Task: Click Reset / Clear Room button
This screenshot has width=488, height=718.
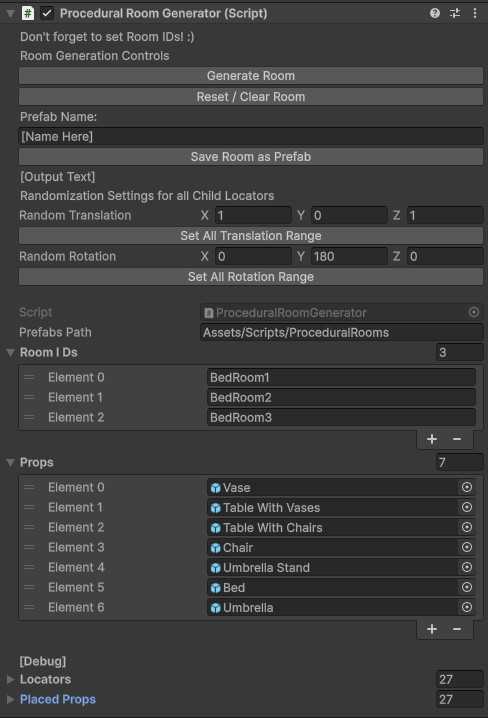Action: (251, 97)
